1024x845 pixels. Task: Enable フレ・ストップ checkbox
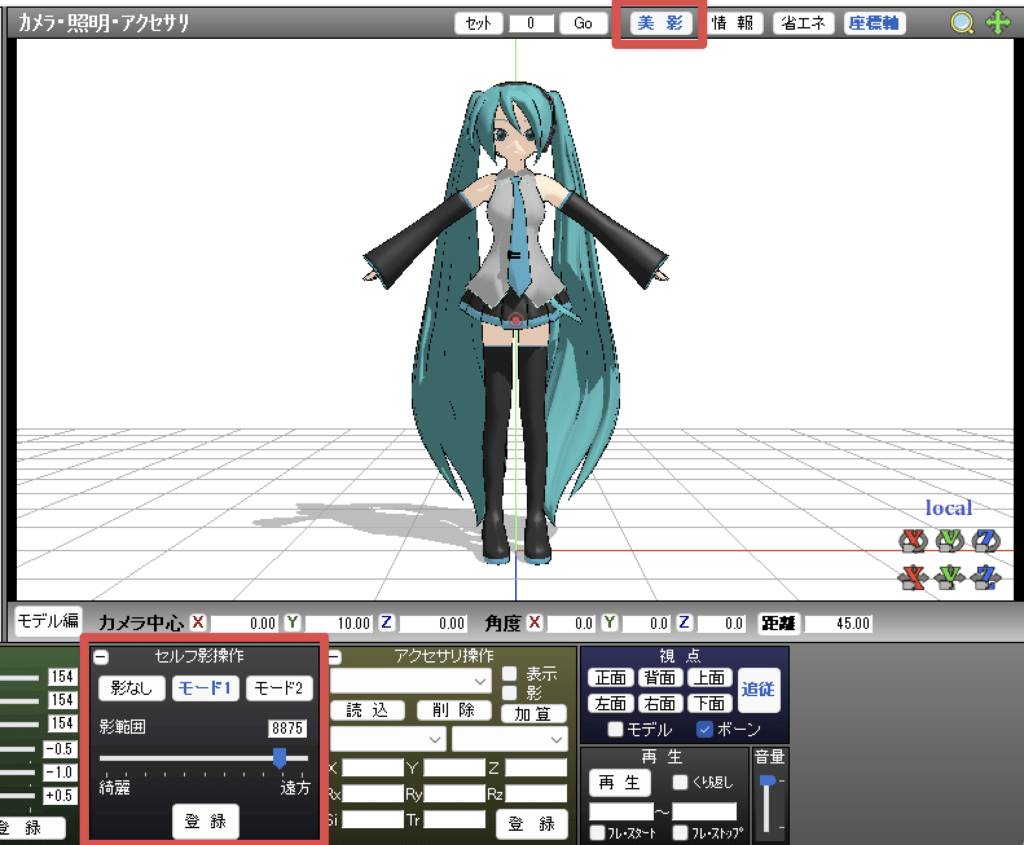coord(680,833)
